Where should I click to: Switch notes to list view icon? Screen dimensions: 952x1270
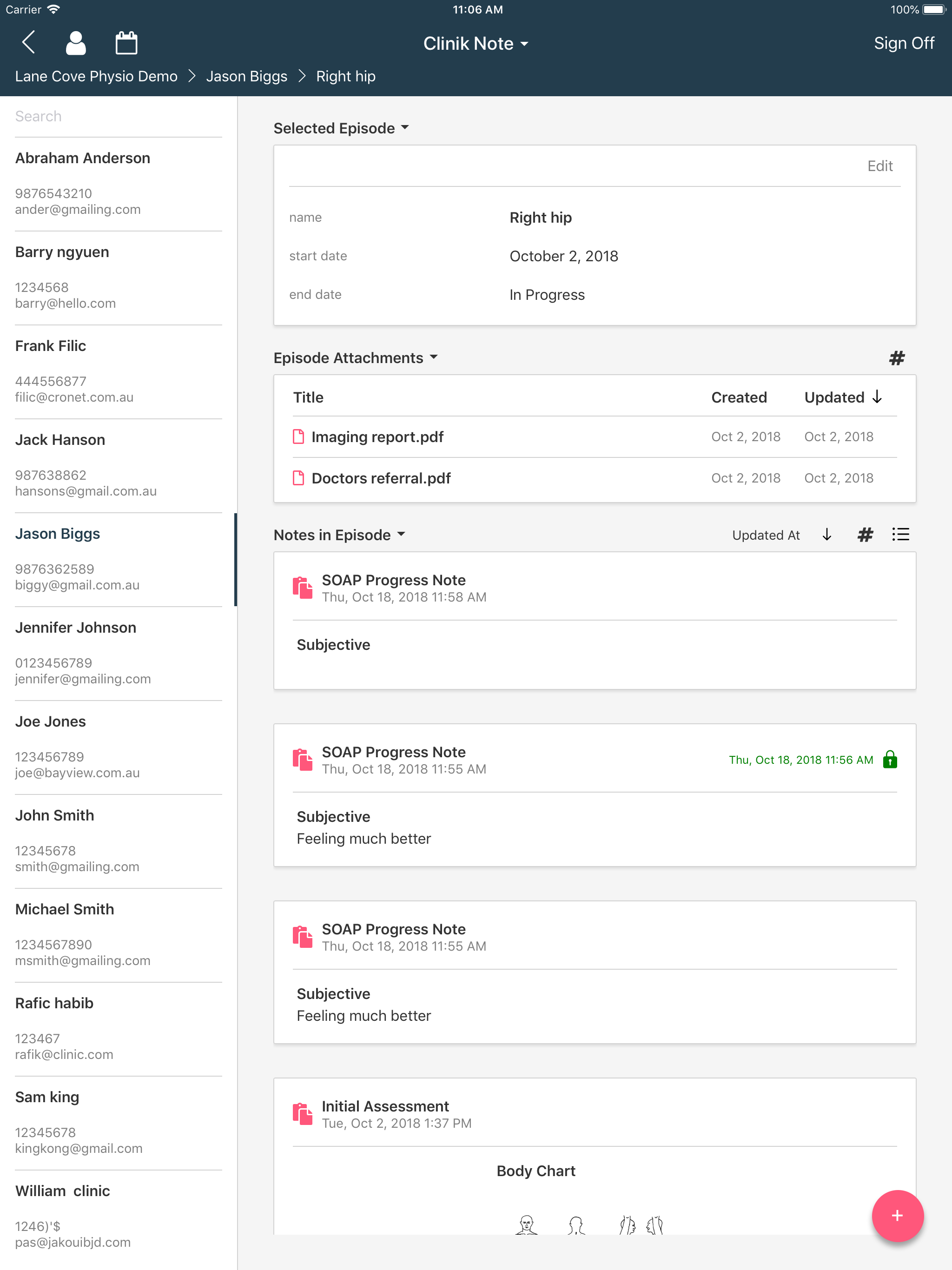pos(900,535)
